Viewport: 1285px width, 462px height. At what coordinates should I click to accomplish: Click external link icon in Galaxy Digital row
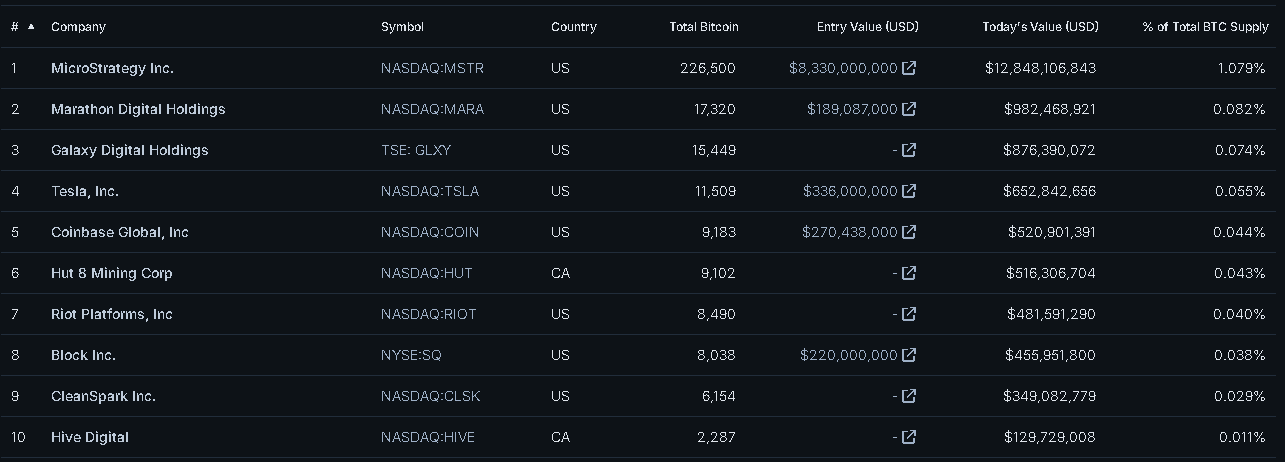(x=909, y=150)
